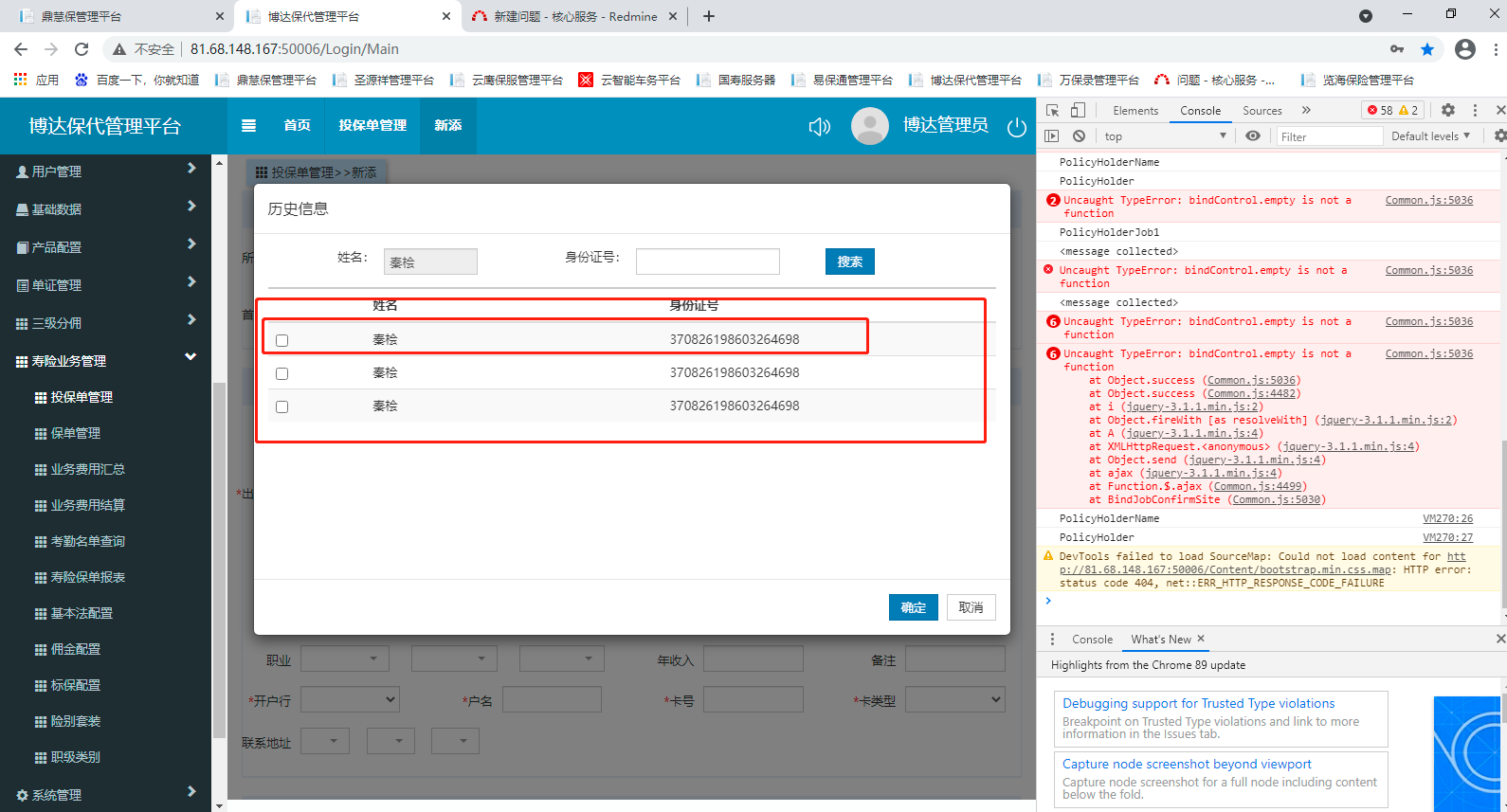Switch to the Sources tab

click(x=1262, y=111)
